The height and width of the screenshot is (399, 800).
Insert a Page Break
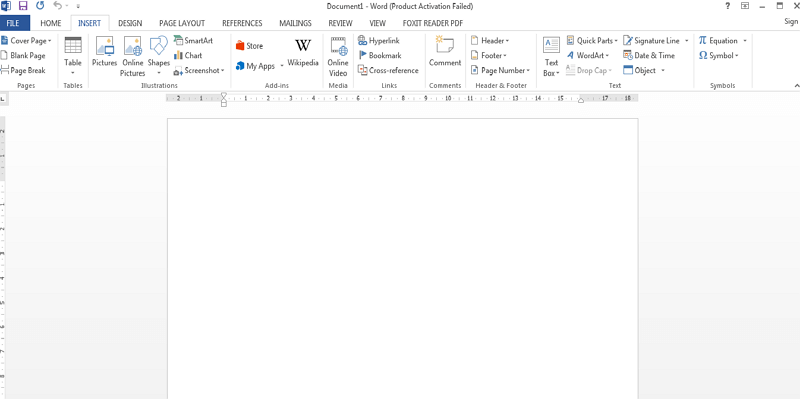coord(23,70)
